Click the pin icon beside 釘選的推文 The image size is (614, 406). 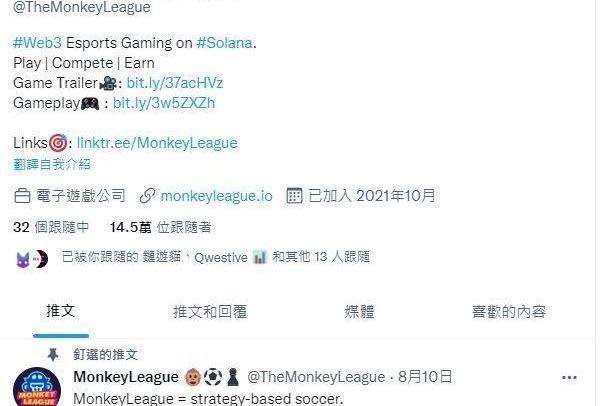pyautogui.click(x=53, y=355)
